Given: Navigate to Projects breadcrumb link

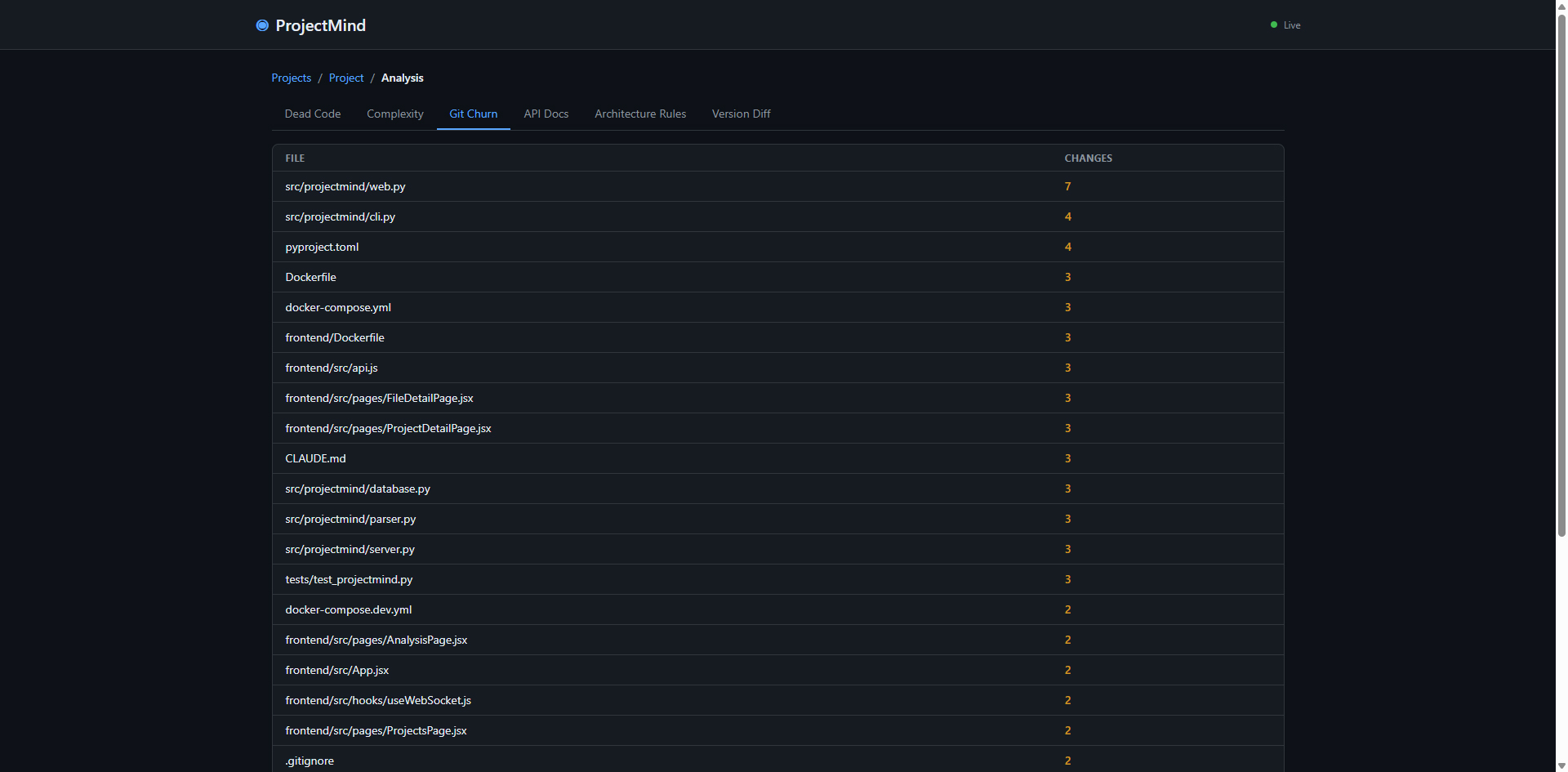Looking at the screenshot, I should (x=291, y=78).
